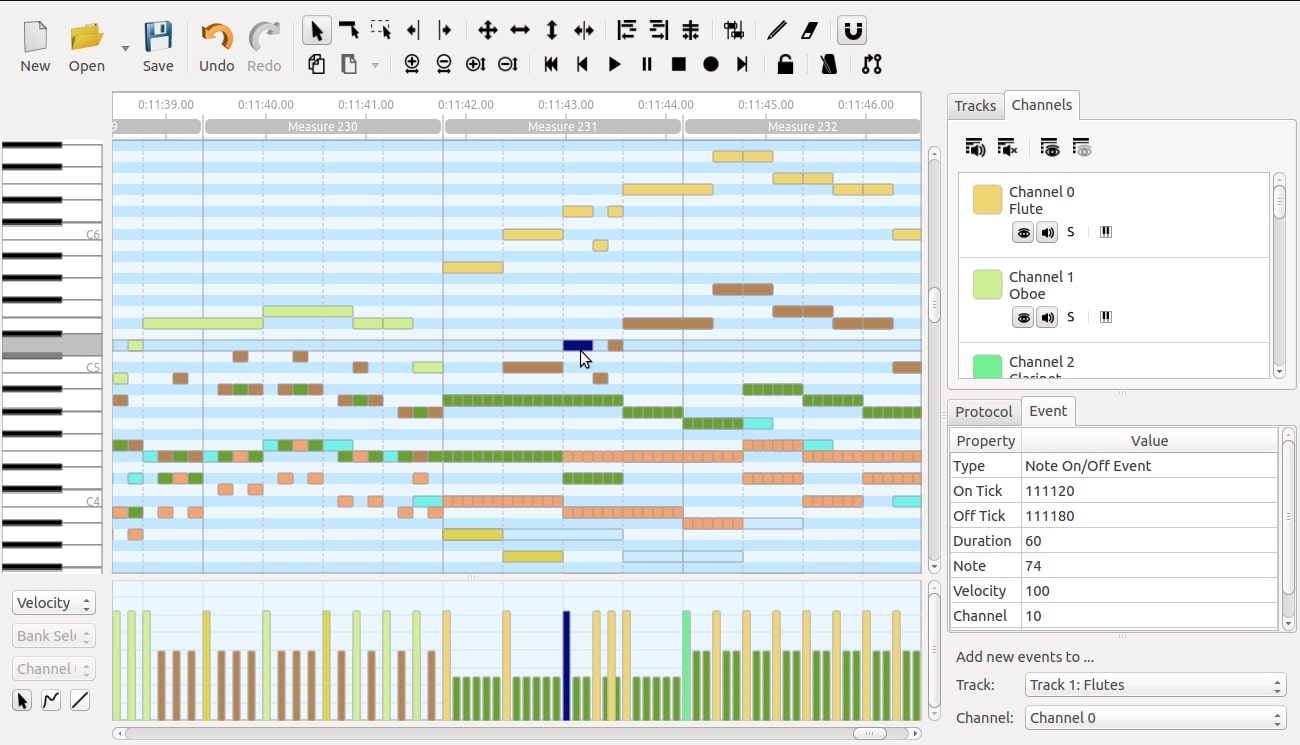Image resolution: width=1300 pixels, height=745 pixels.
Task: Switch to the Tracks tab
Action: [x=974, y=105]
